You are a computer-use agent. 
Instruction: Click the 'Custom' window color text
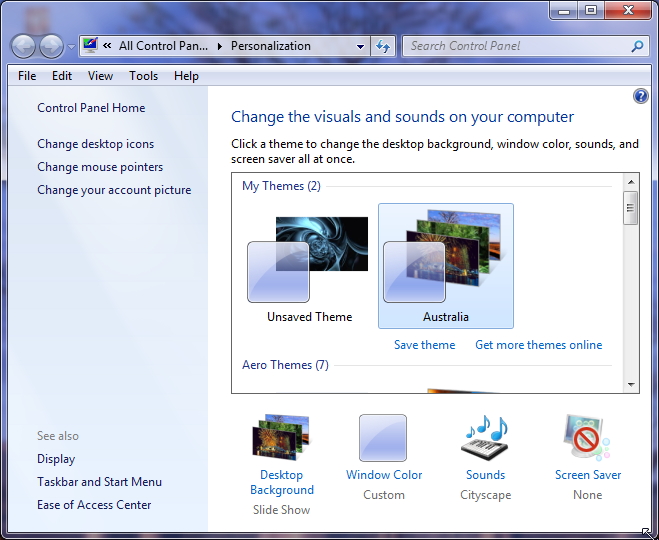[x=384, y=495]
